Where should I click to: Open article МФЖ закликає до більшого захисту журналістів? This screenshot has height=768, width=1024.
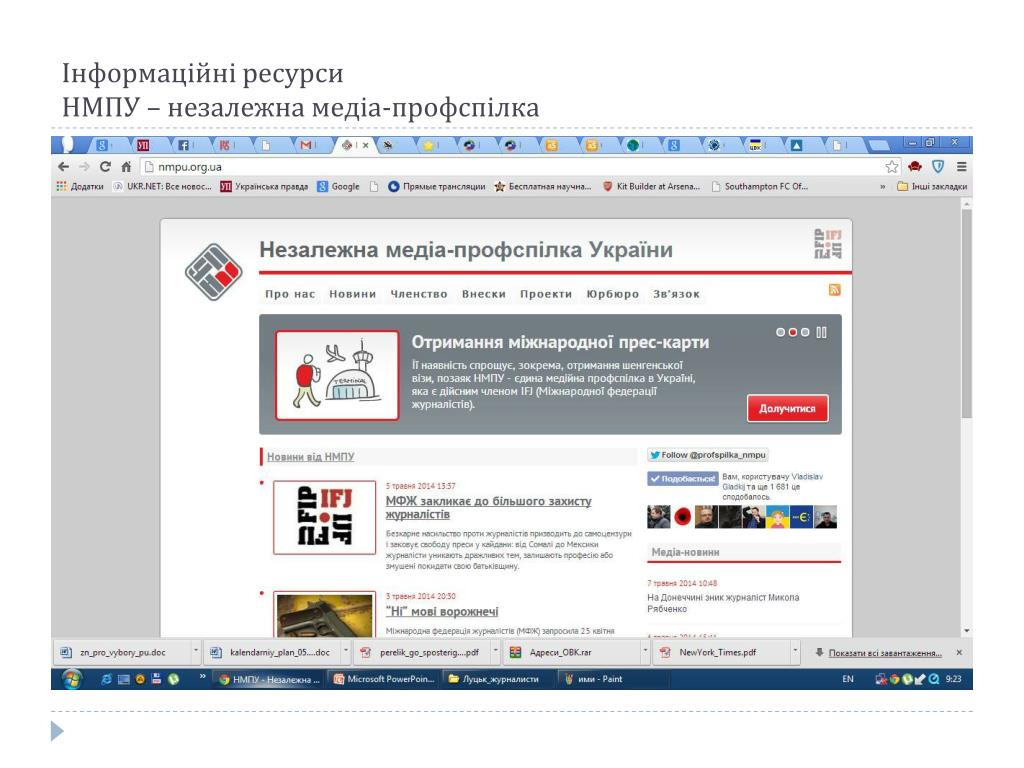pos(488,507)
